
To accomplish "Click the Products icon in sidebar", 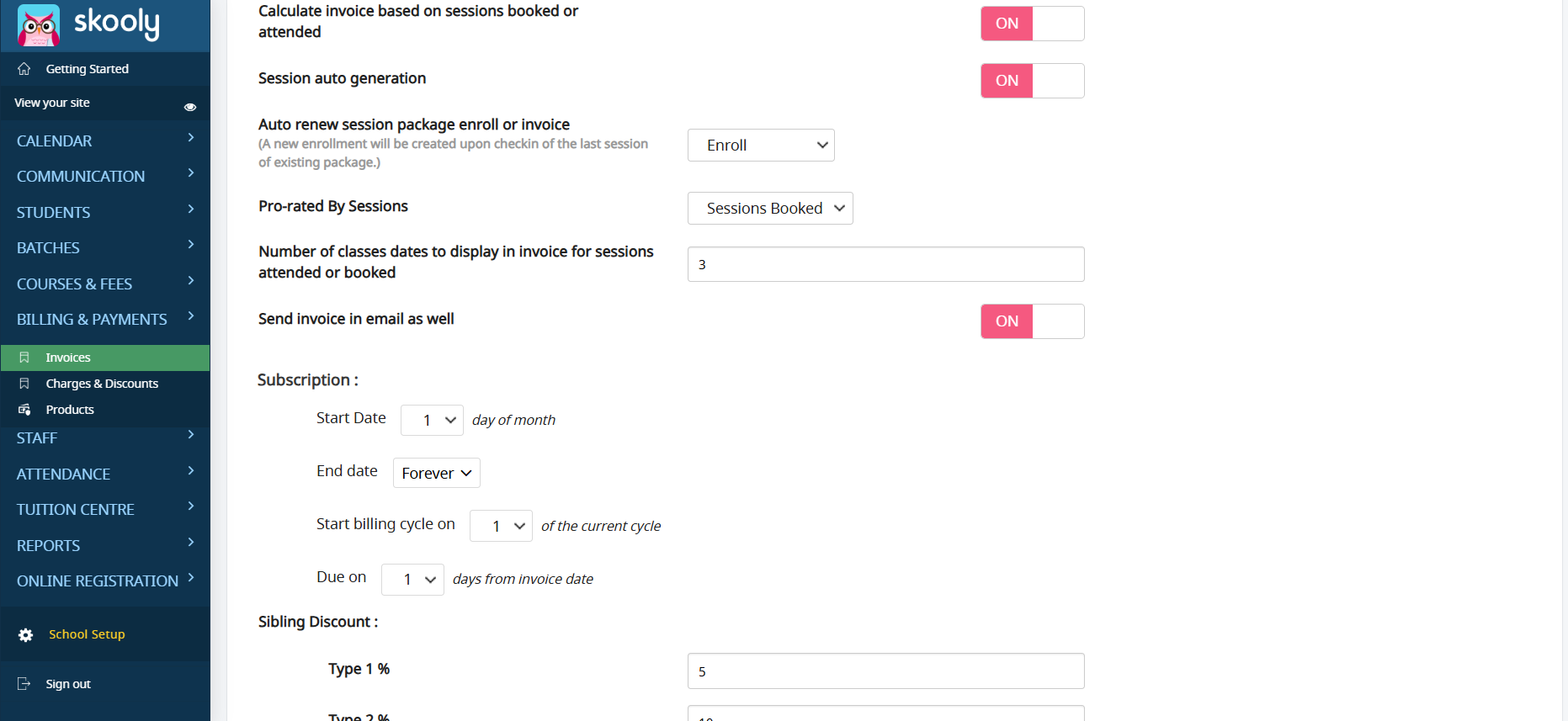I will pyautogui.click(x=24, y=410).
